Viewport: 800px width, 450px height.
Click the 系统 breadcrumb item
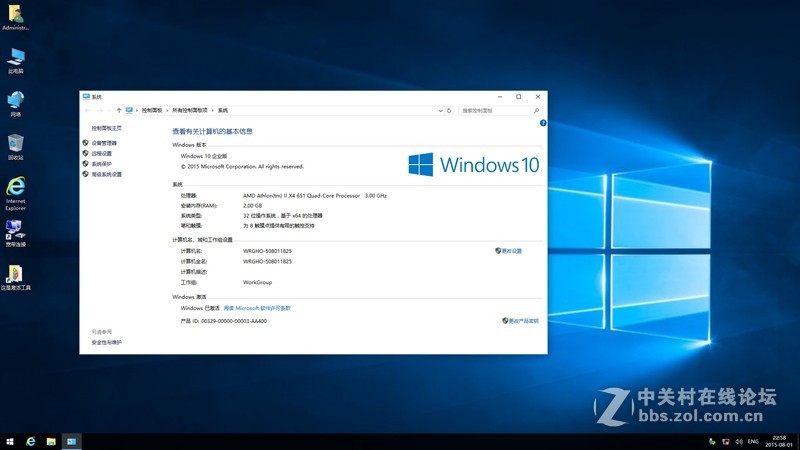click(223, 110)
